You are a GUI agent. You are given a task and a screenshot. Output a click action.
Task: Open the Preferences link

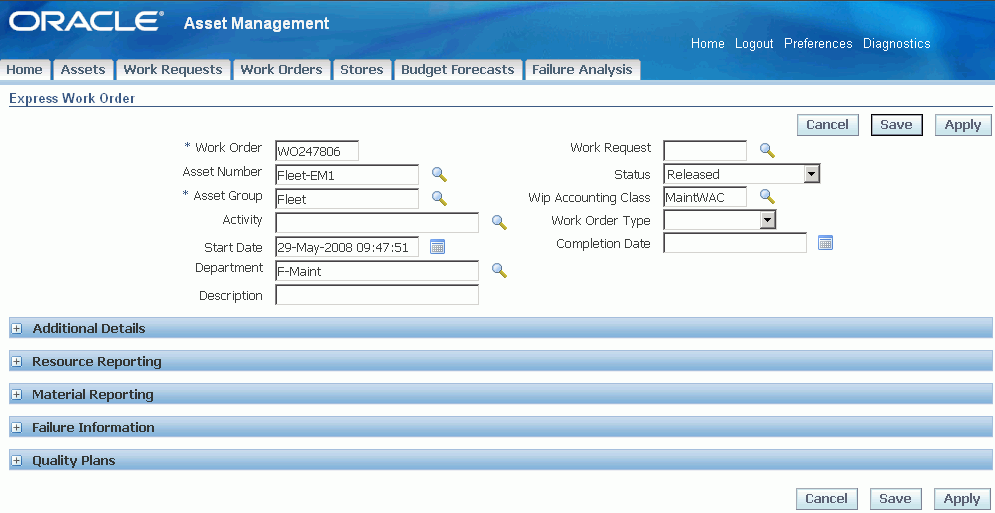tap(818, 44)
